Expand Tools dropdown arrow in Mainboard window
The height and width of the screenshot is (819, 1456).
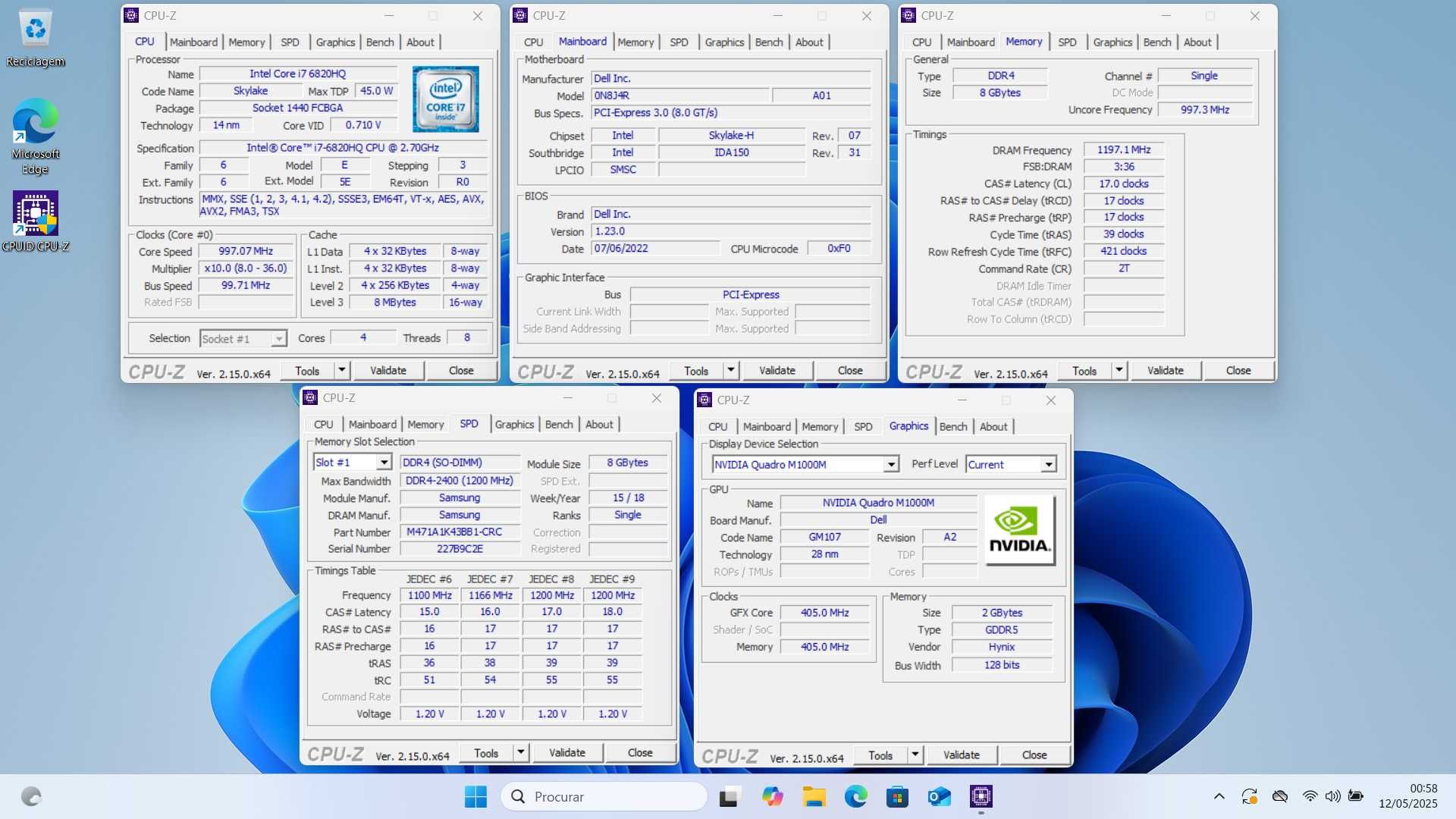coord(731,370)
